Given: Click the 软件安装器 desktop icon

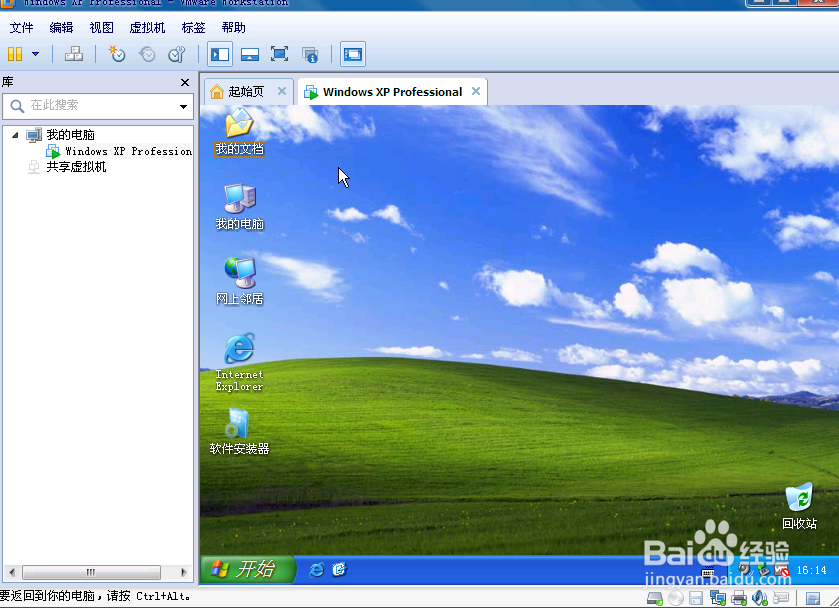Looking at the screenshot, I should click(x=239, y=431).
